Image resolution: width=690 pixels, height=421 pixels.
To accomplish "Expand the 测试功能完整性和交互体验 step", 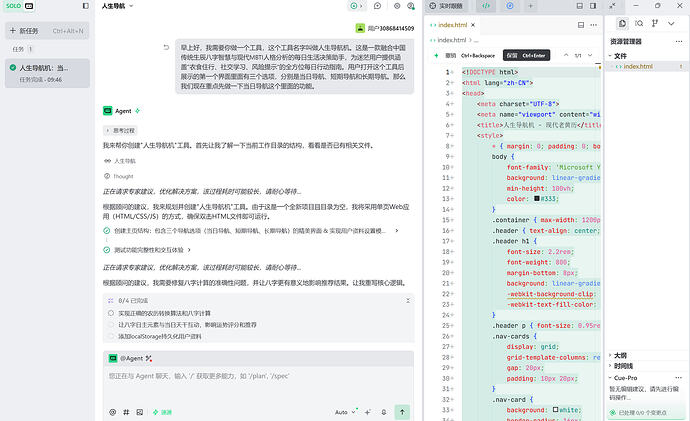I will point(189,250).
